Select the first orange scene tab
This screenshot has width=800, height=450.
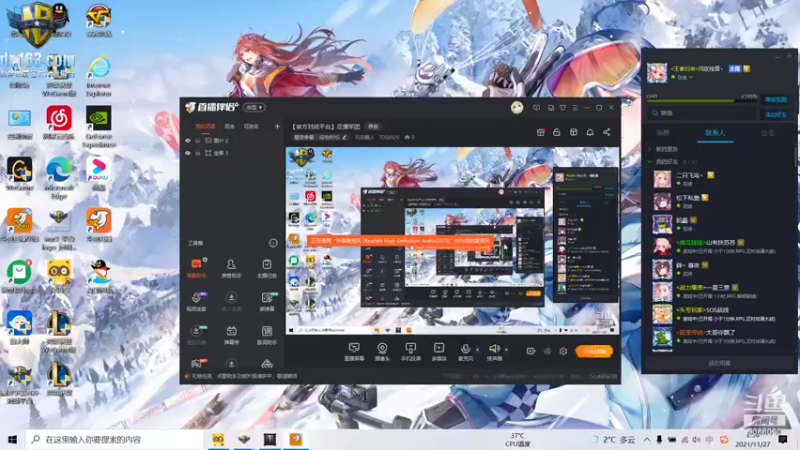point(205,126)
